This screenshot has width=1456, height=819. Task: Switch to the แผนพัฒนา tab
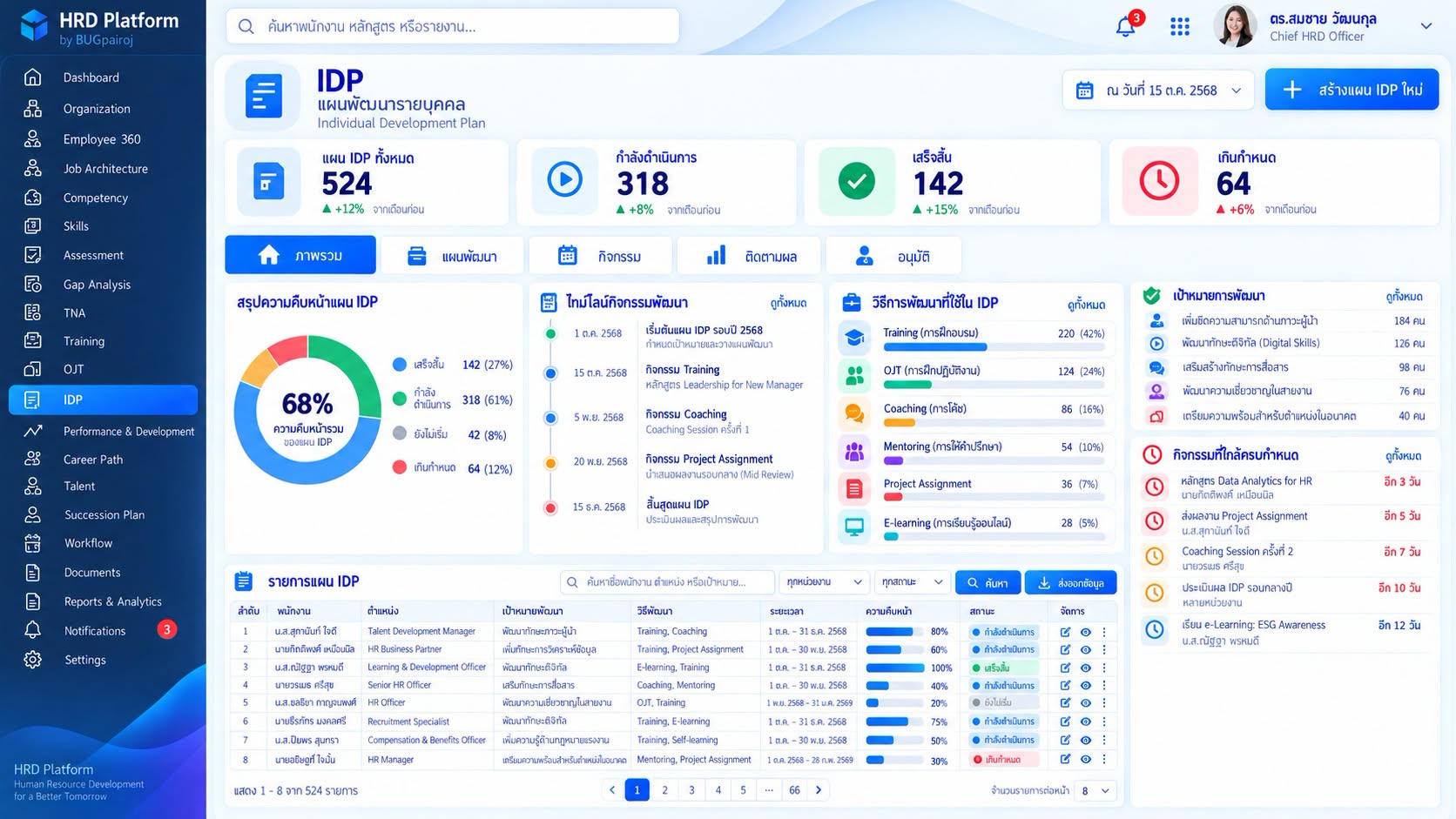click(x=452, y=256)
